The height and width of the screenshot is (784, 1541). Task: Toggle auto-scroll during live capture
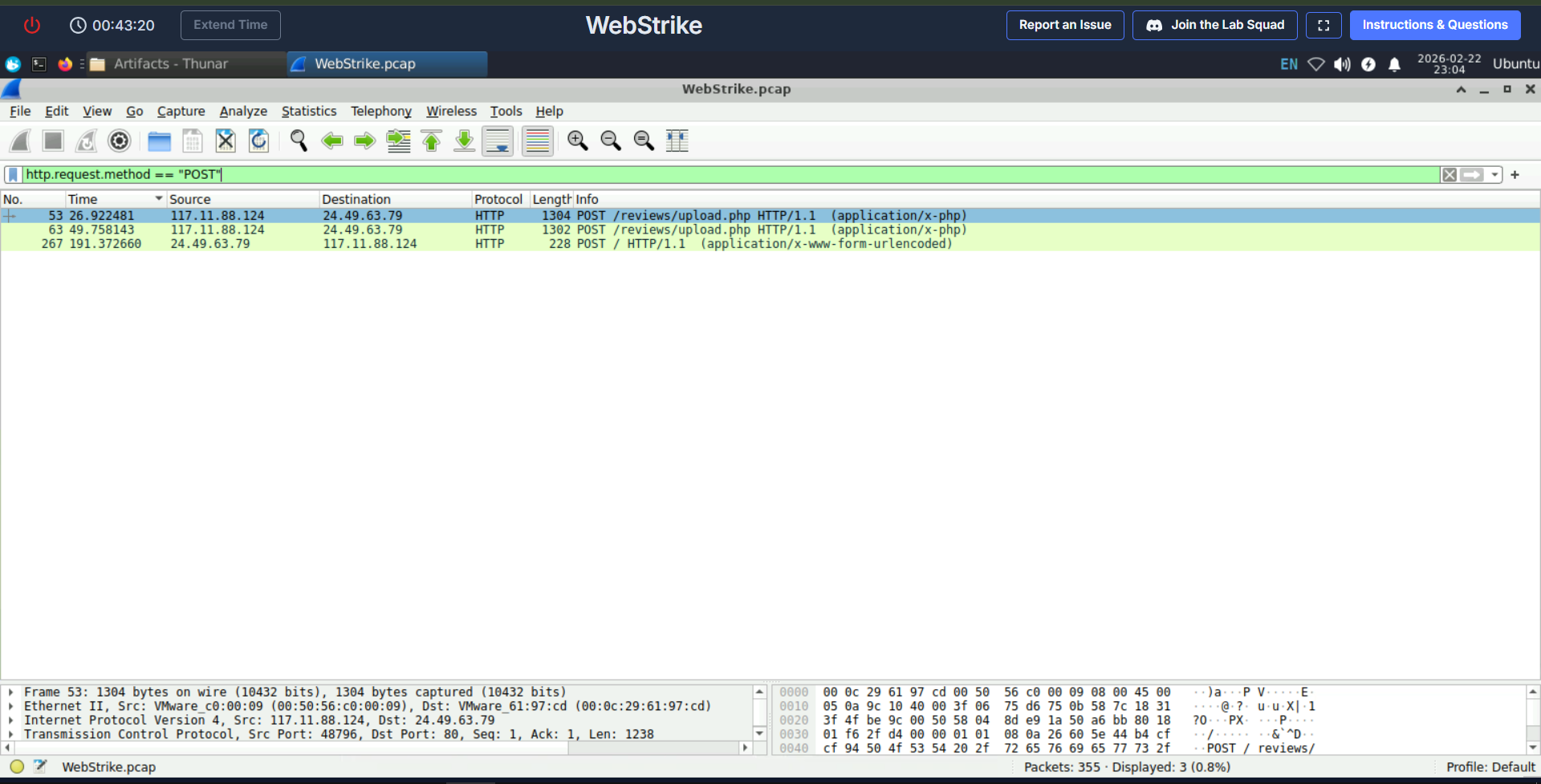(x=498, y=141)
